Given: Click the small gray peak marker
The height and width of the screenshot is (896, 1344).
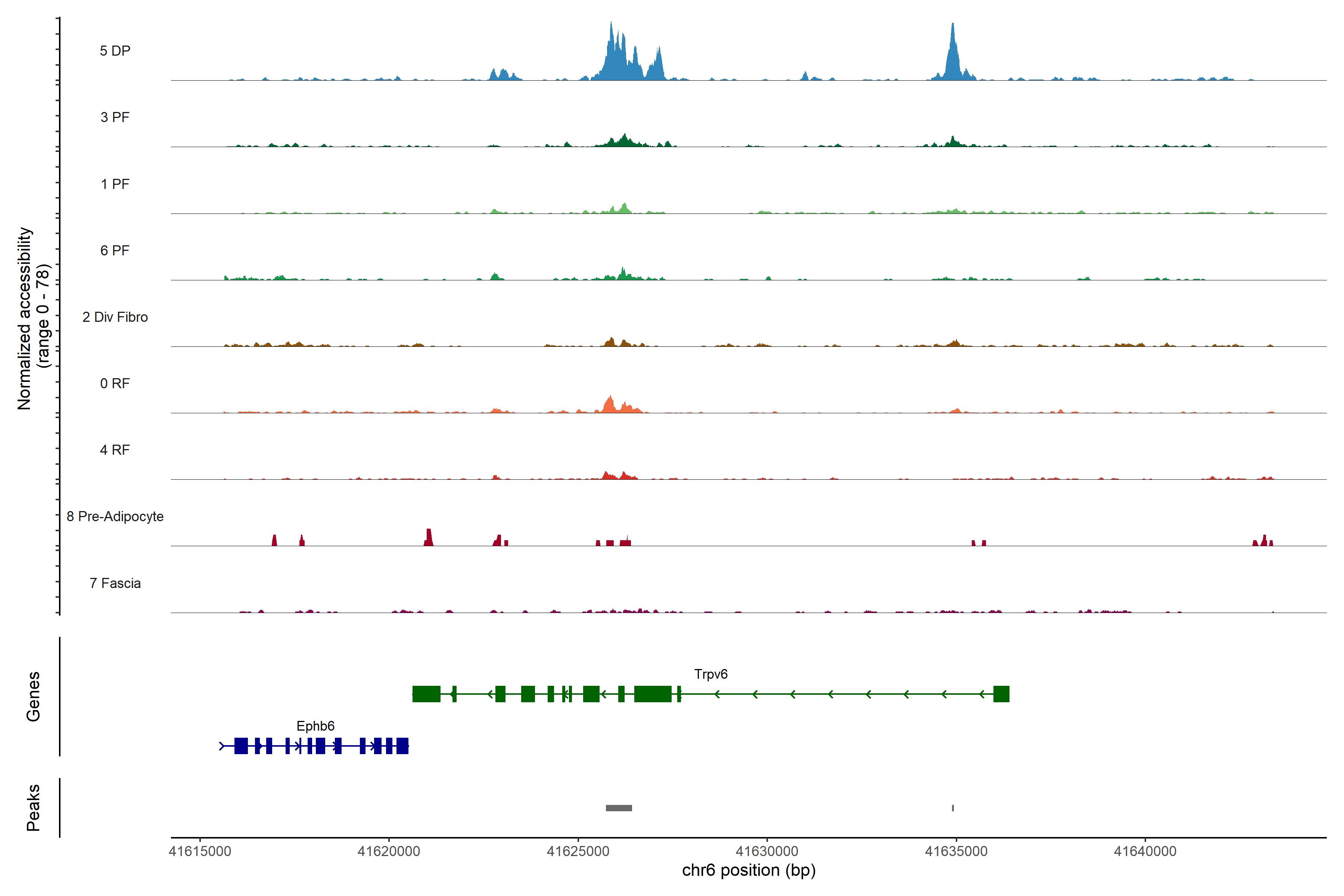Looking at the screenshot, I should coord(953,808).
